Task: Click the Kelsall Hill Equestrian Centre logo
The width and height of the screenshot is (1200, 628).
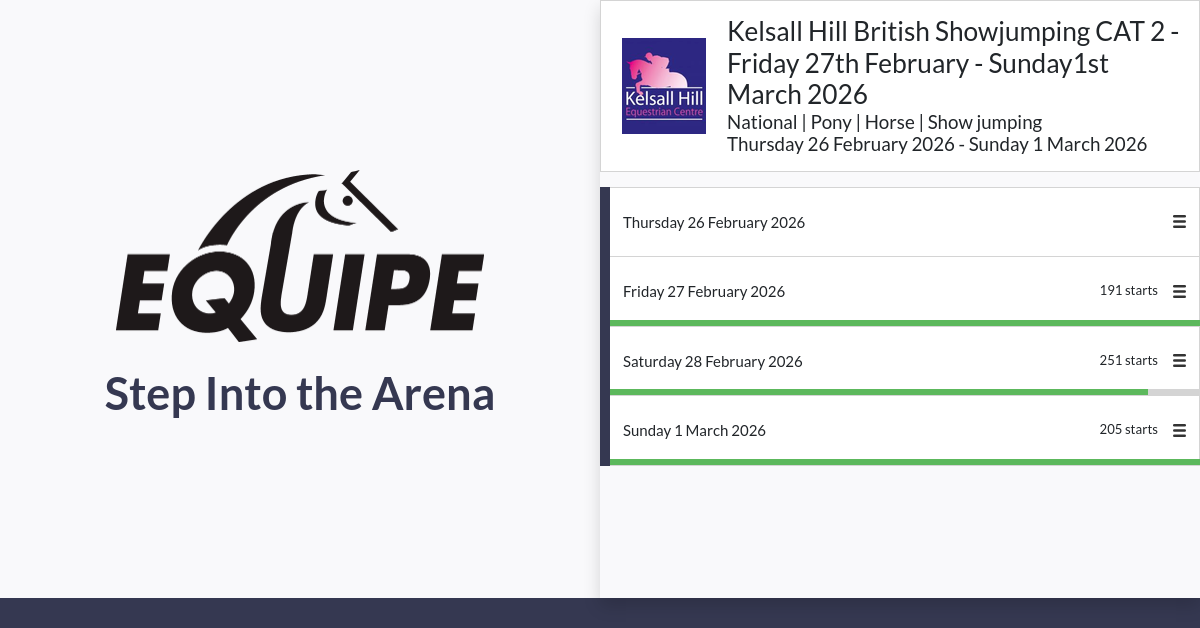Action: point(664,86)
